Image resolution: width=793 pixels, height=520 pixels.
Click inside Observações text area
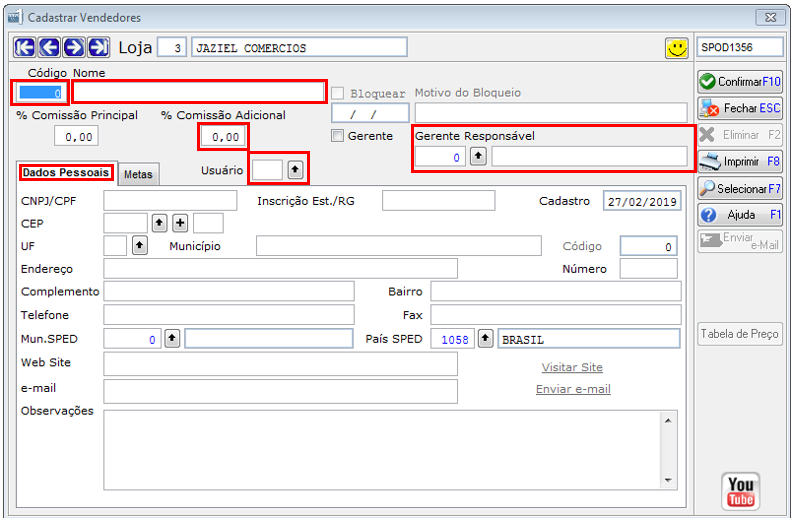(382, 450)
